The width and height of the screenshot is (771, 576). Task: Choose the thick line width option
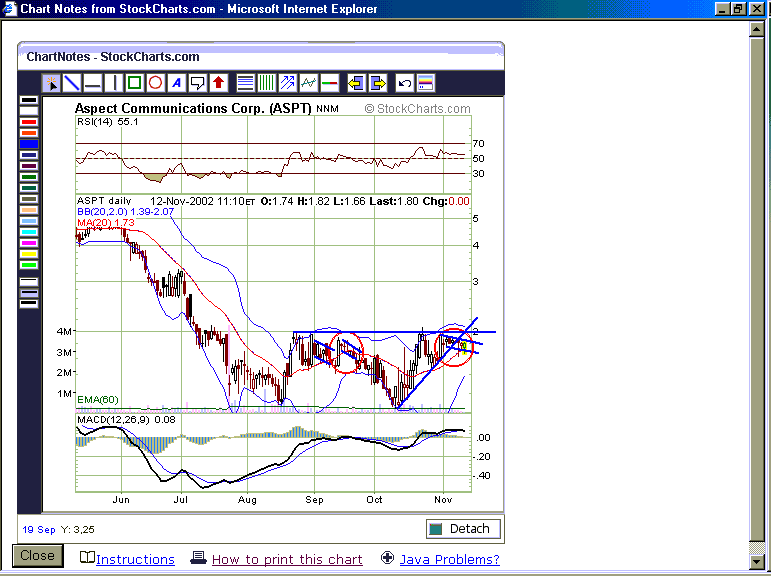(29, 303)
